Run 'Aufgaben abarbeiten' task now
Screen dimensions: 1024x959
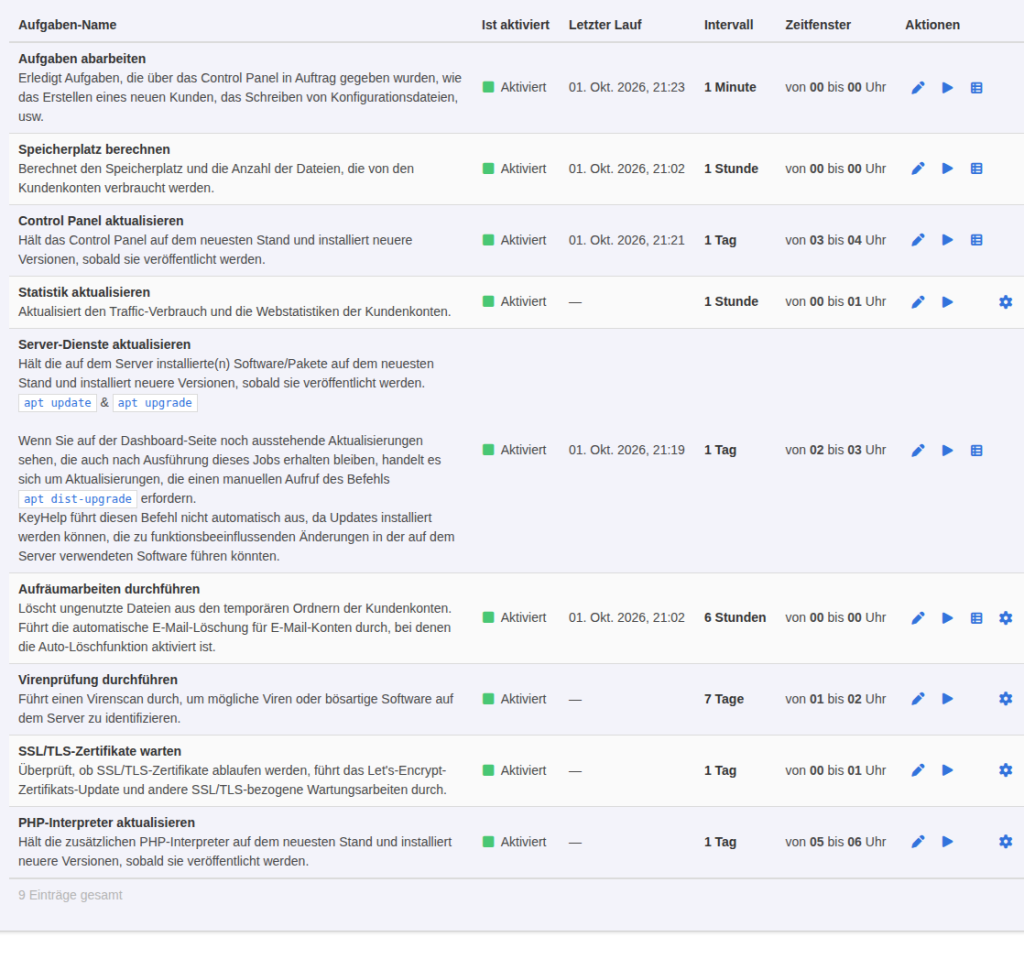click(947, 88)
